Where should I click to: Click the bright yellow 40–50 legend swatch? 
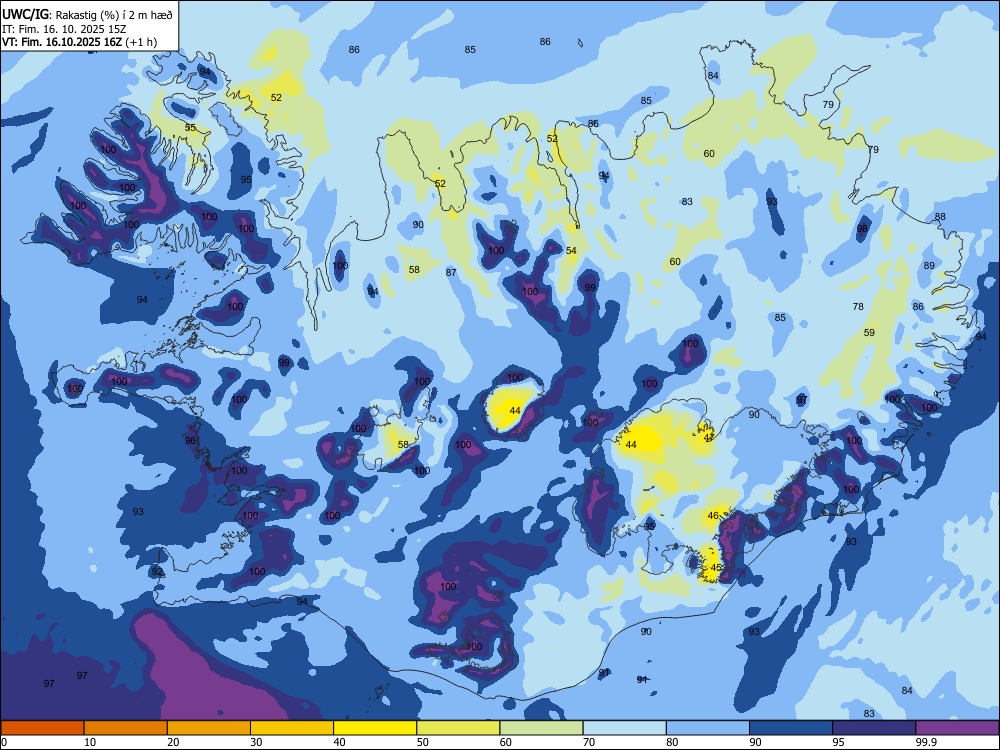point(375,728)
